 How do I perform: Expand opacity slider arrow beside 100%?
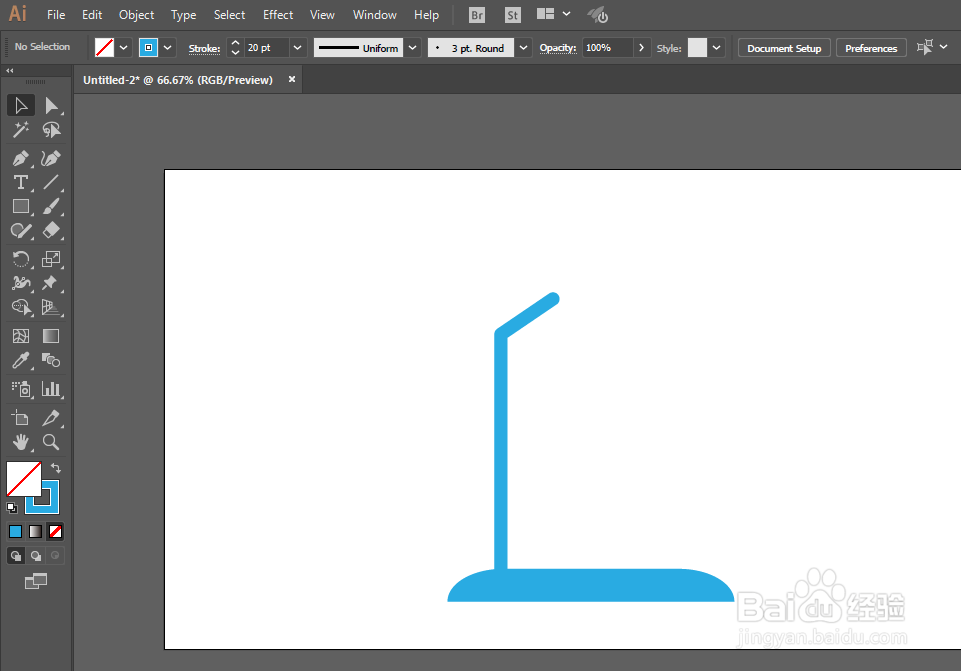point(641,48)
